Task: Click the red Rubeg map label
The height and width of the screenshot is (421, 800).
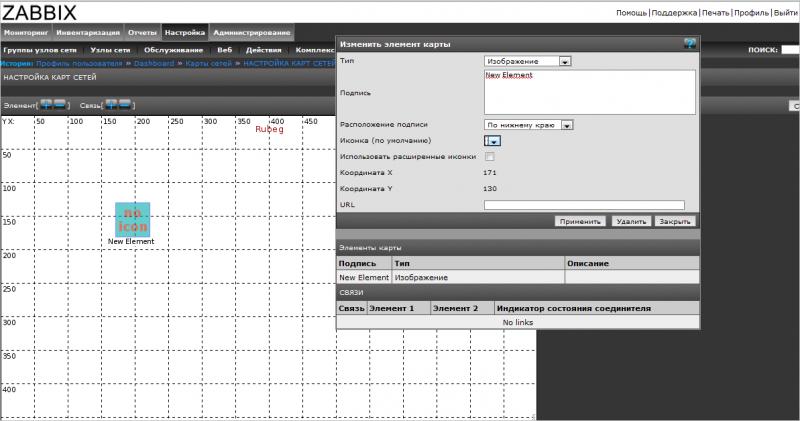Action: click(x=269, y=129)
